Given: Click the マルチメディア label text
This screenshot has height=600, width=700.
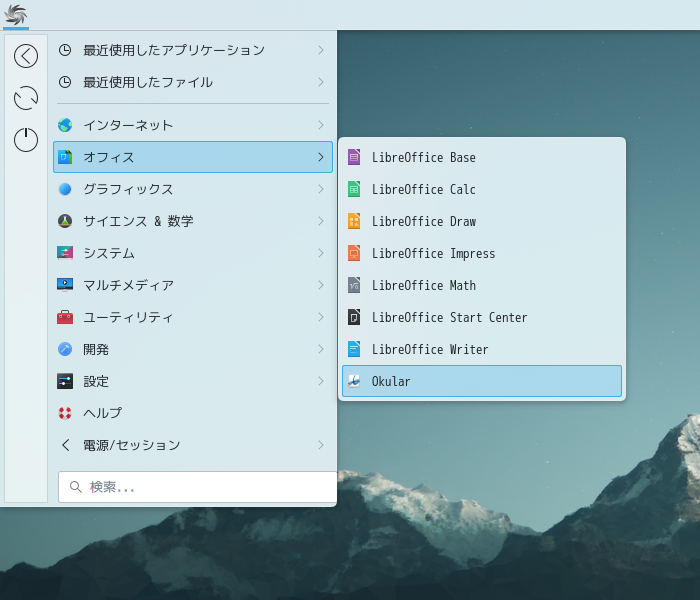Looking at the screenshot, I should (x=129, y=285).
